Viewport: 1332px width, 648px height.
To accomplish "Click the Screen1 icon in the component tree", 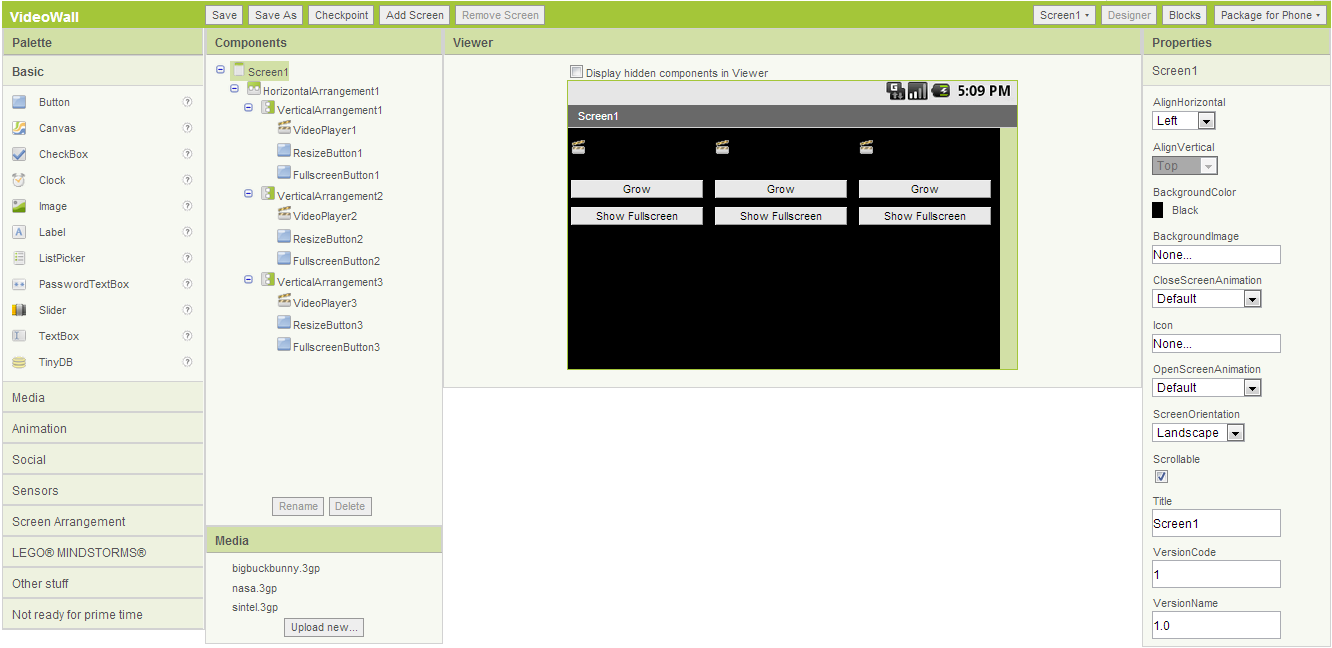I will pos(238,71).
